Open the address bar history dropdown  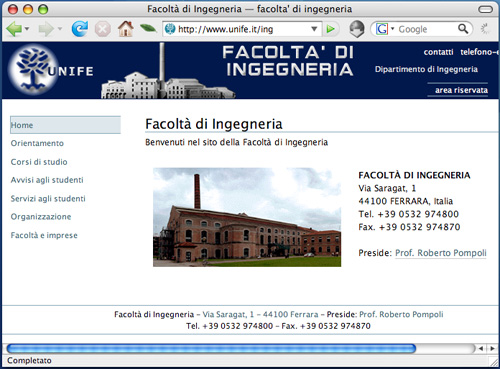point(314,29)
